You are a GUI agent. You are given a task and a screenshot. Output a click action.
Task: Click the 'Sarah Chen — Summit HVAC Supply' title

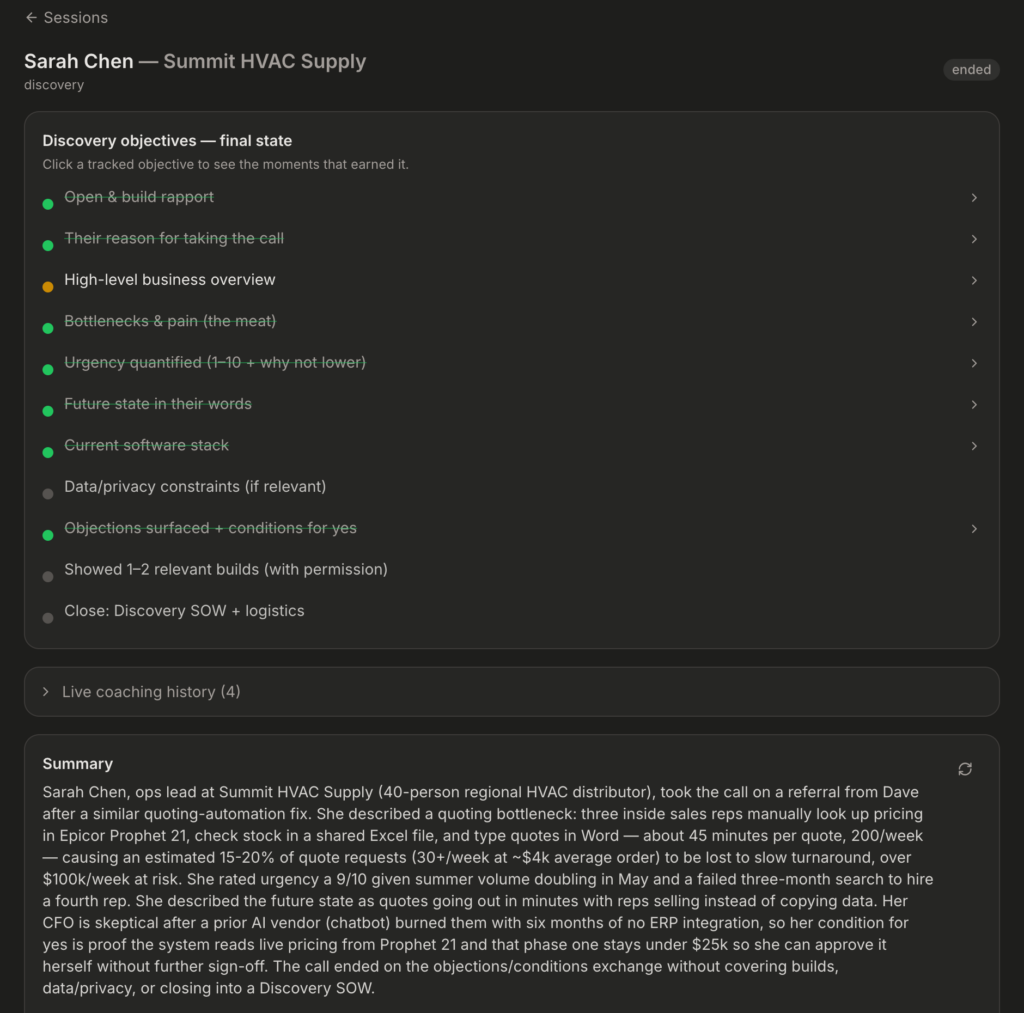pos(195,61)
